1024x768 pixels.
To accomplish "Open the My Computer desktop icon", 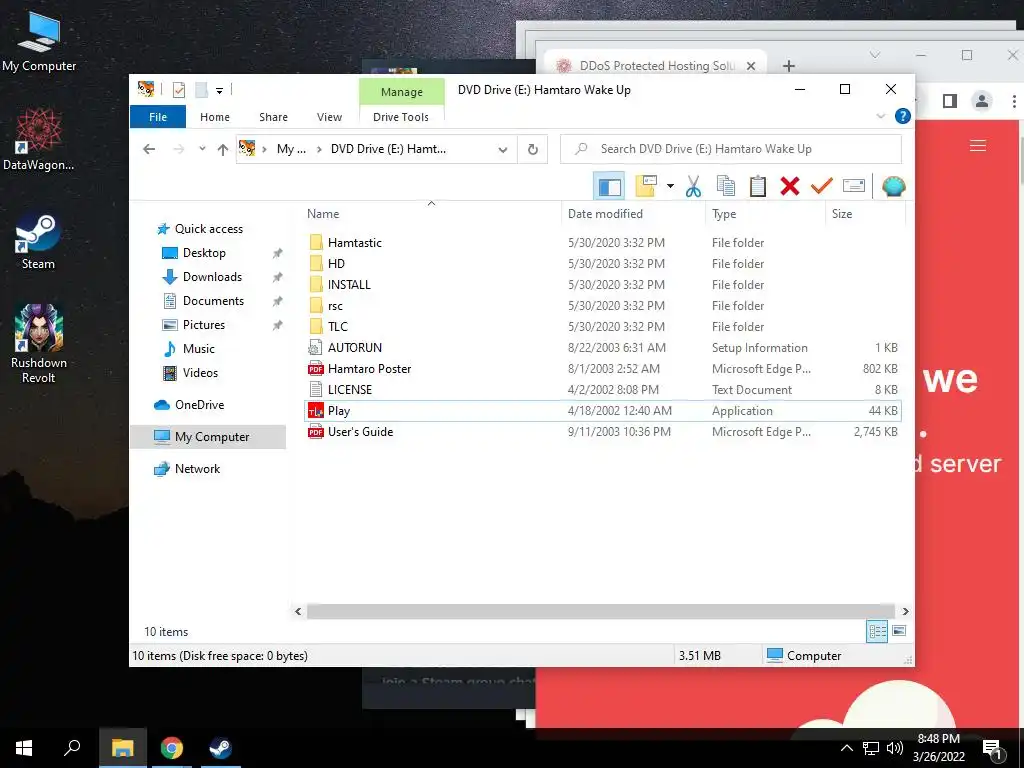I will pos(39,42).
